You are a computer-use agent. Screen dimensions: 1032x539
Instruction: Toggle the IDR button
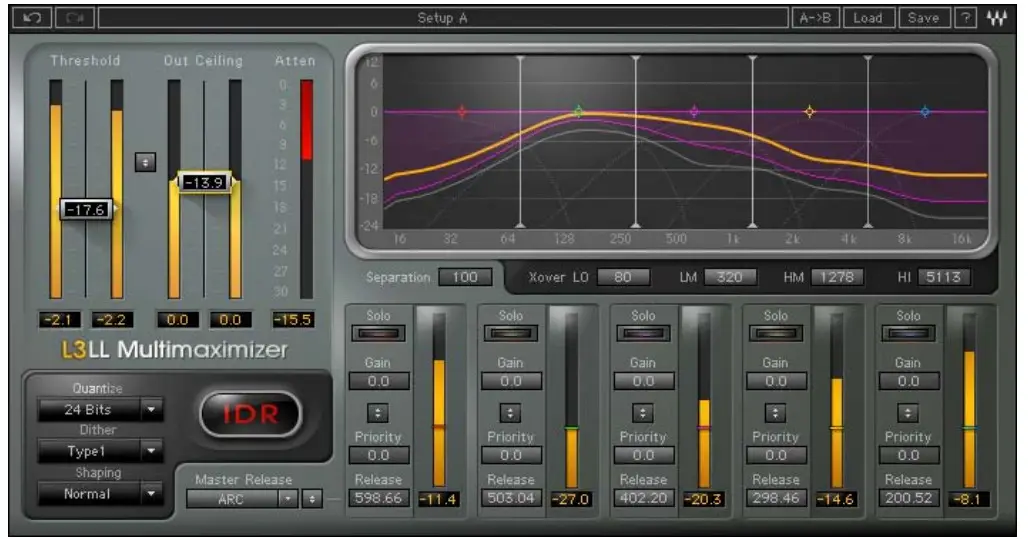coord(251,414)
